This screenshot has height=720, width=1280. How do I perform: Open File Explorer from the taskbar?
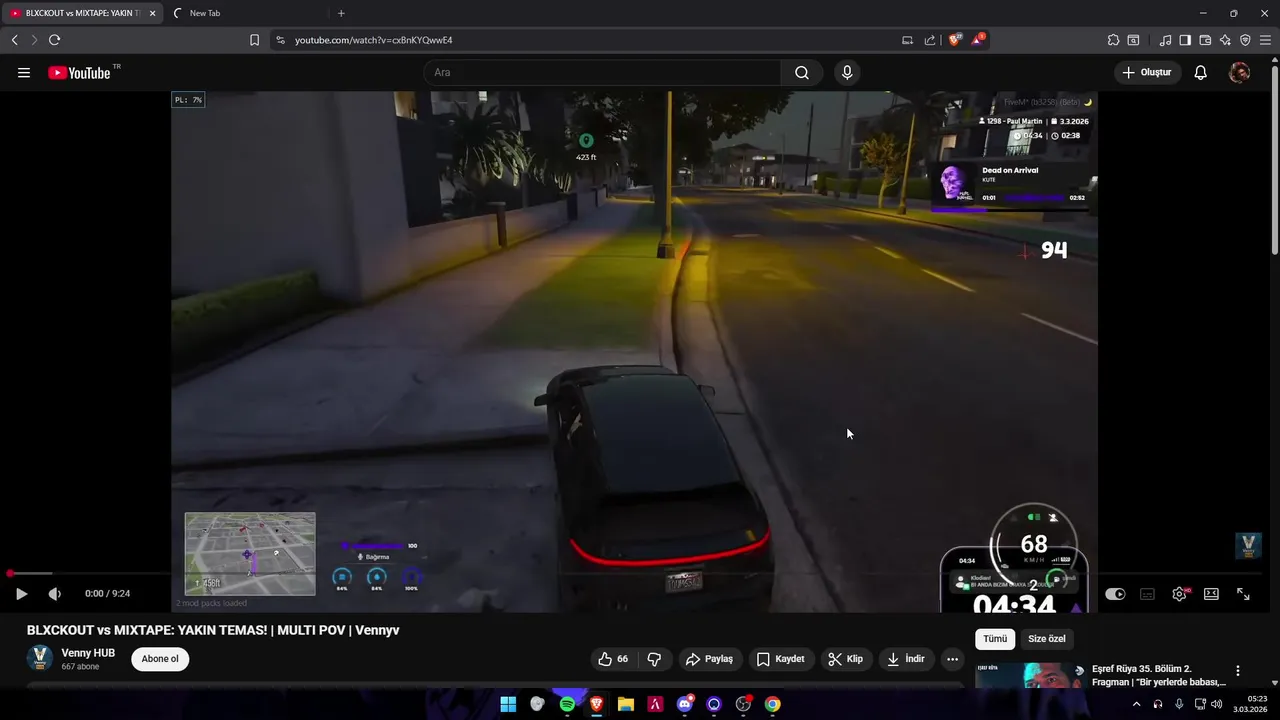pyautogui.click(x=626, y=704)
